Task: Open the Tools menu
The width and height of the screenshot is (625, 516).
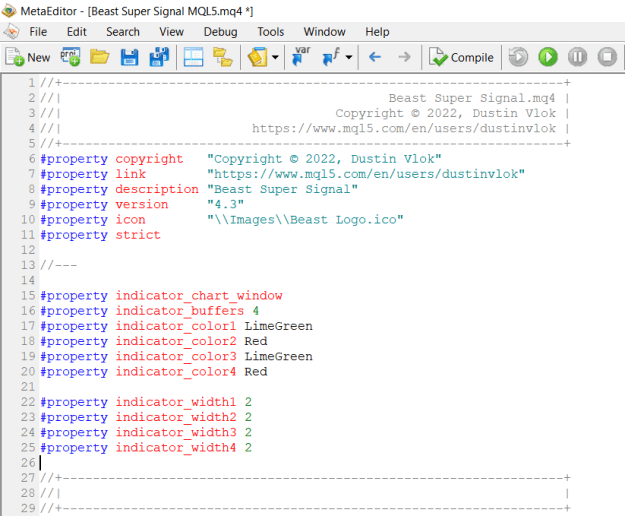Action: [271, 32]
